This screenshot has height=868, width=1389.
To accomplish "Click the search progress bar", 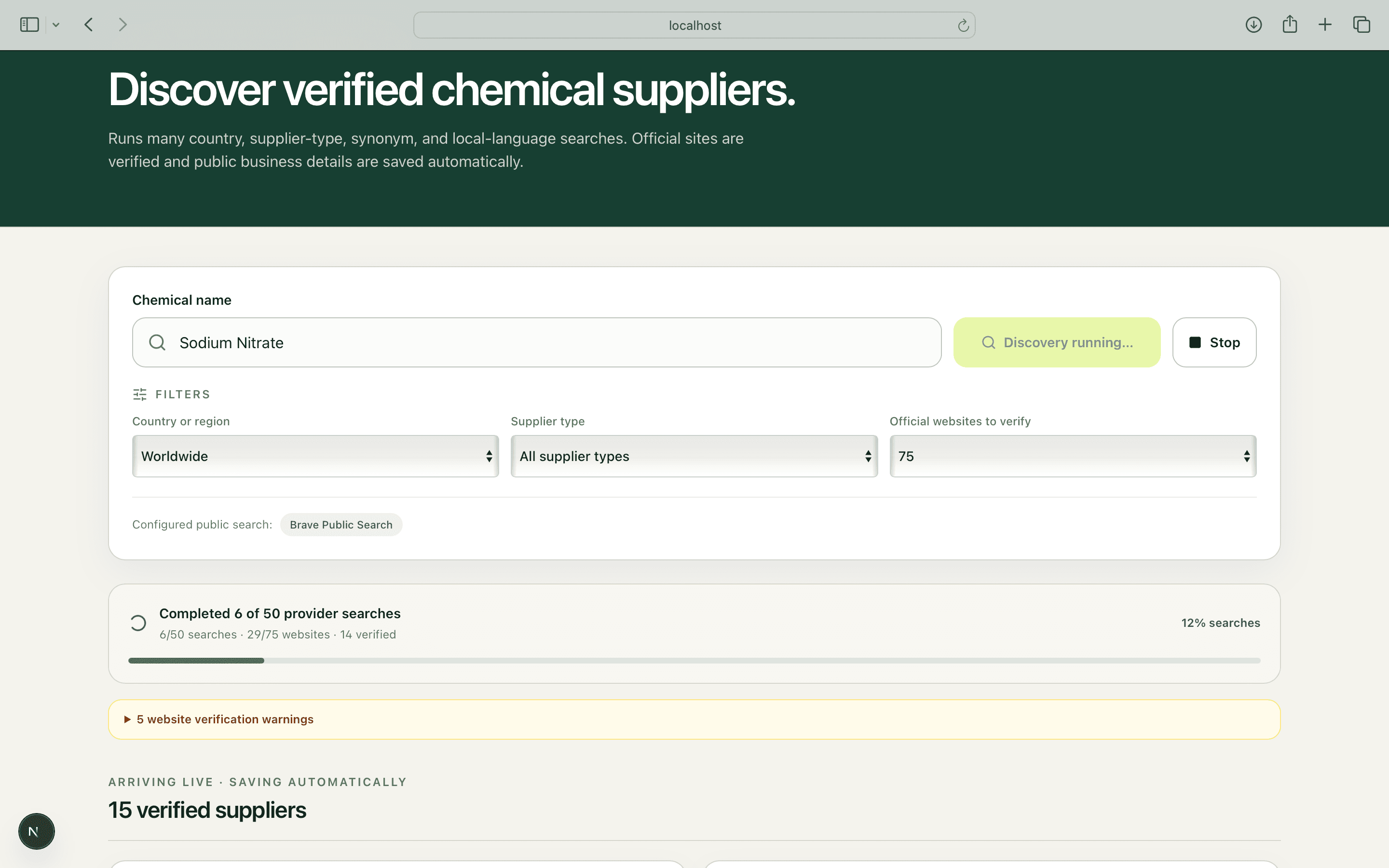I will pyautogui.click(x=694, y=661).
